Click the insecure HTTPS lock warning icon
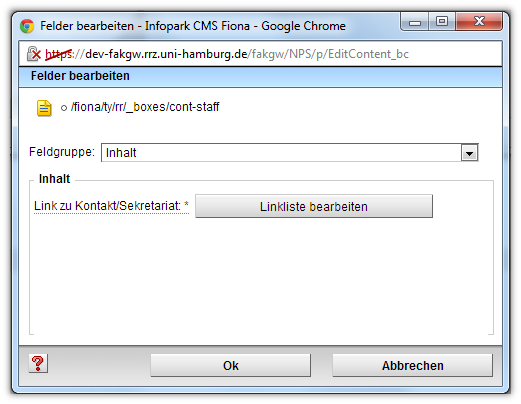 [34, 54]
